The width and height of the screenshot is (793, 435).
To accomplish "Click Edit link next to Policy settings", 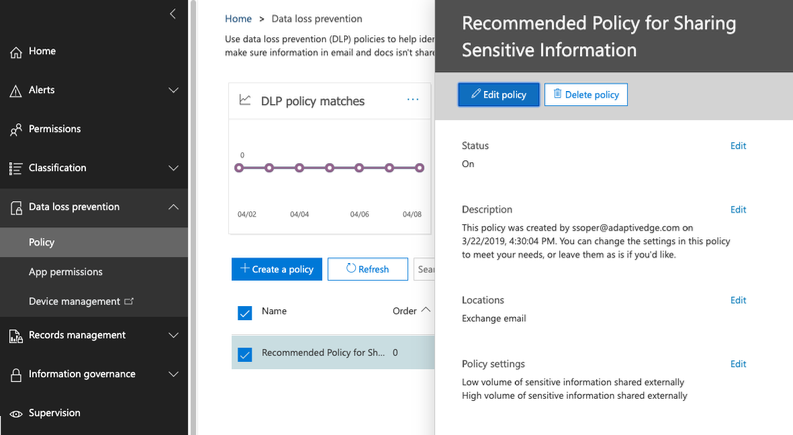I will coord(738,364).
